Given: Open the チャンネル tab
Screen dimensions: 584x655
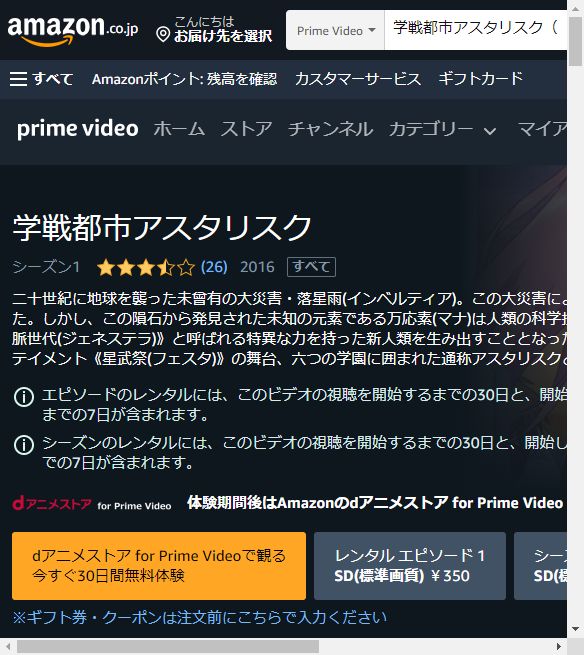Looking at the screenshot, I should click(330, 129).
